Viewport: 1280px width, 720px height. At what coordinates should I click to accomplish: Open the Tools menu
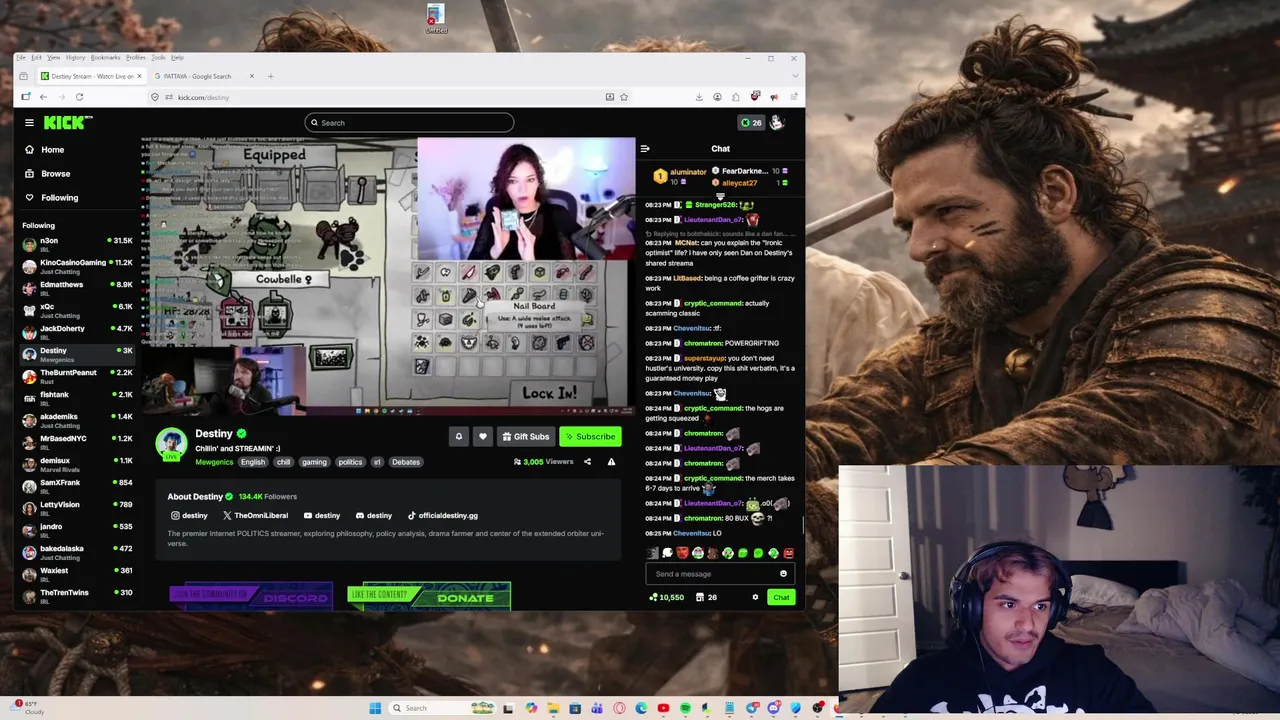click(158, 58)
